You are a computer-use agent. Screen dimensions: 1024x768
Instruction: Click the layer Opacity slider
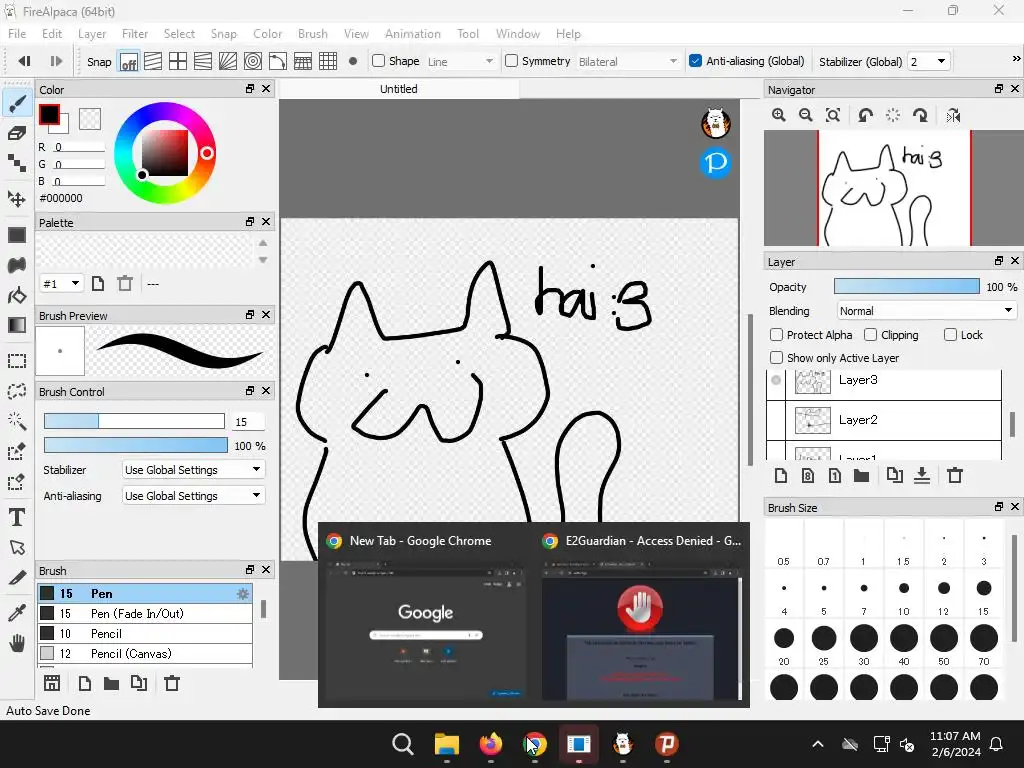coord(906,286)
